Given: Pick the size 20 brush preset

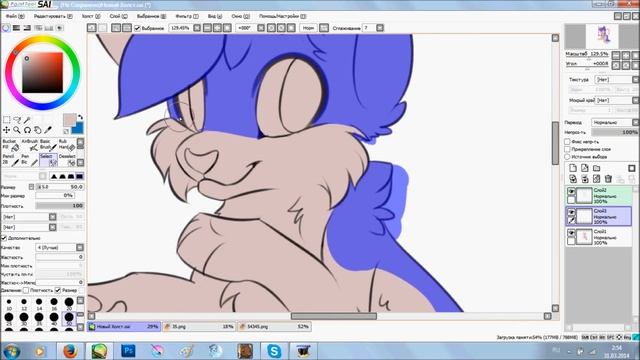Looking at the screenshot, I should [x=69, y=303].
